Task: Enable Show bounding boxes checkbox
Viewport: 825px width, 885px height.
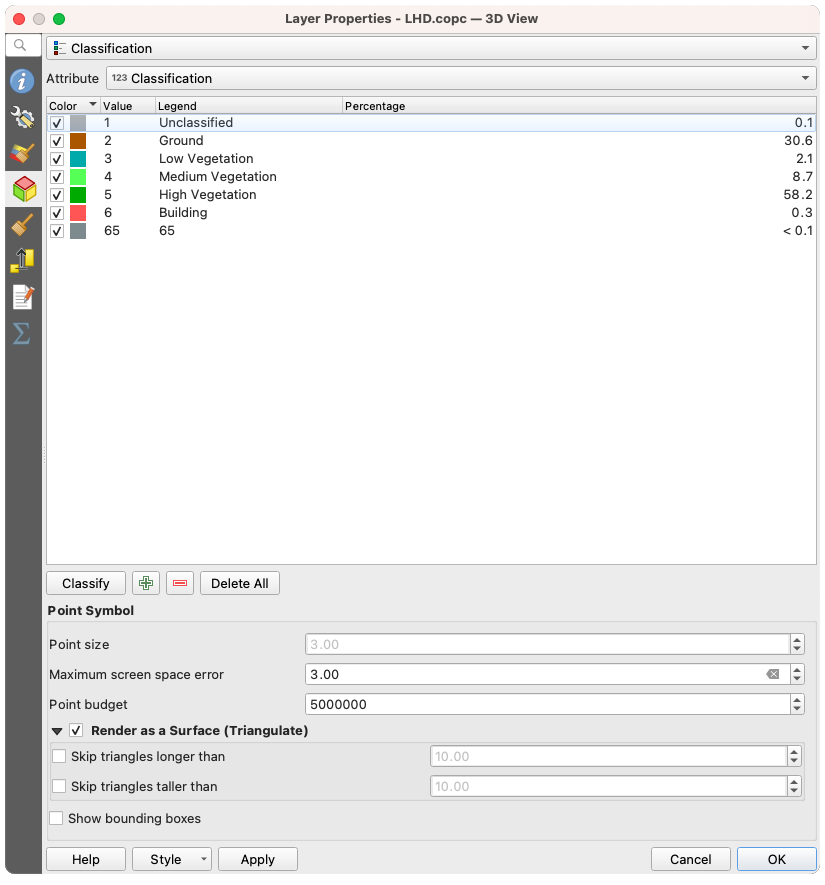Action: click(x=58, y=819)
